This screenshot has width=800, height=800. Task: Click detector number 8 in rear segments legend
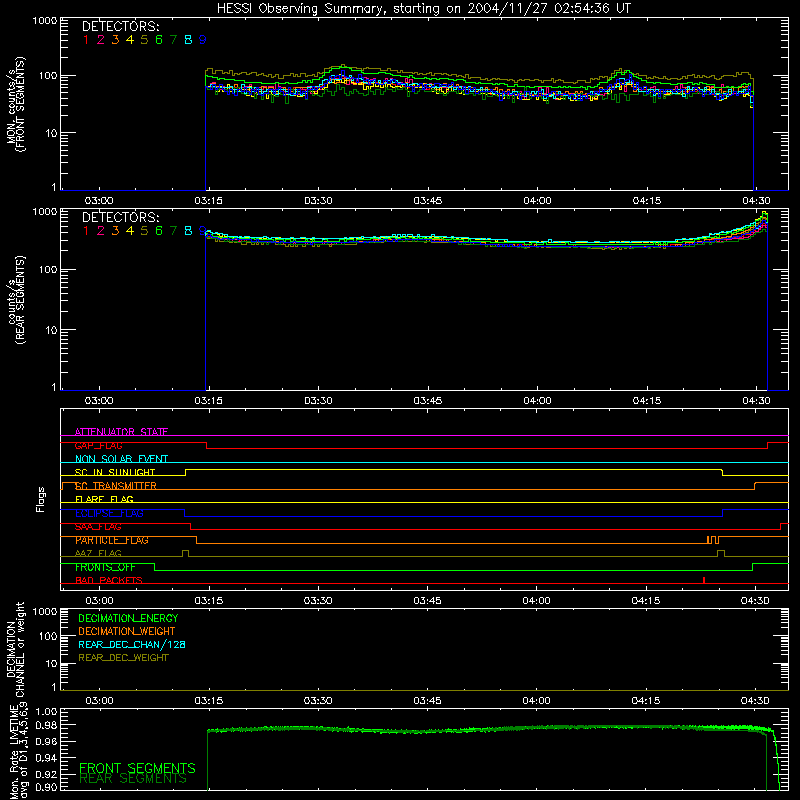[x=188, y=231]
